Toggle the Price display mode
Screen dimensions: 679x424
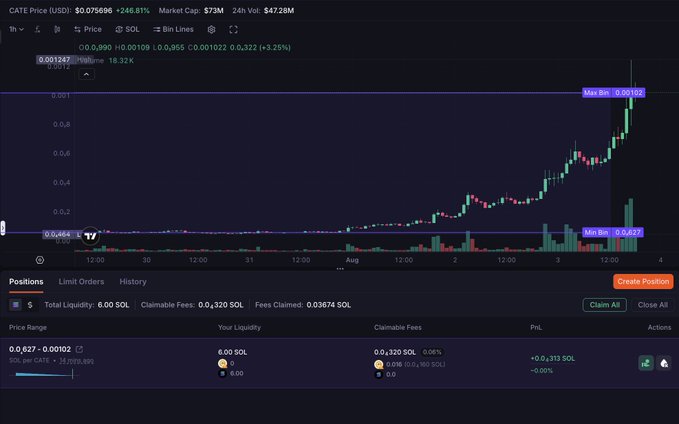(88, 29)
